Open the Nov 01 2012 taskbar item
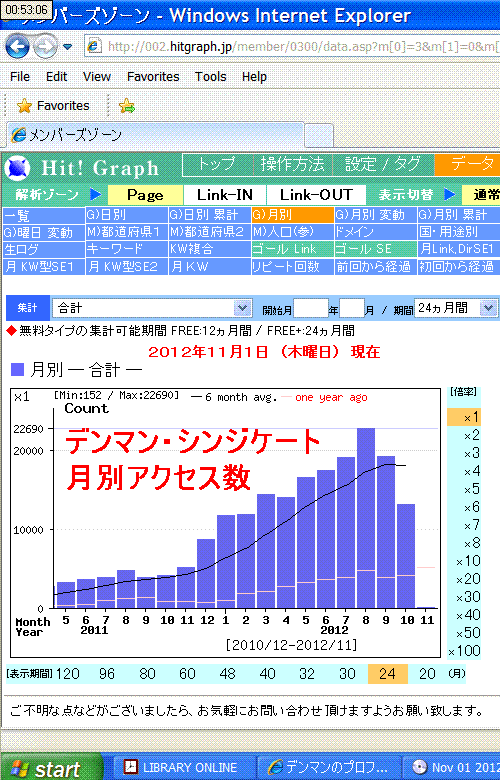This screenshot has width=500, height=780. point(451,768)
